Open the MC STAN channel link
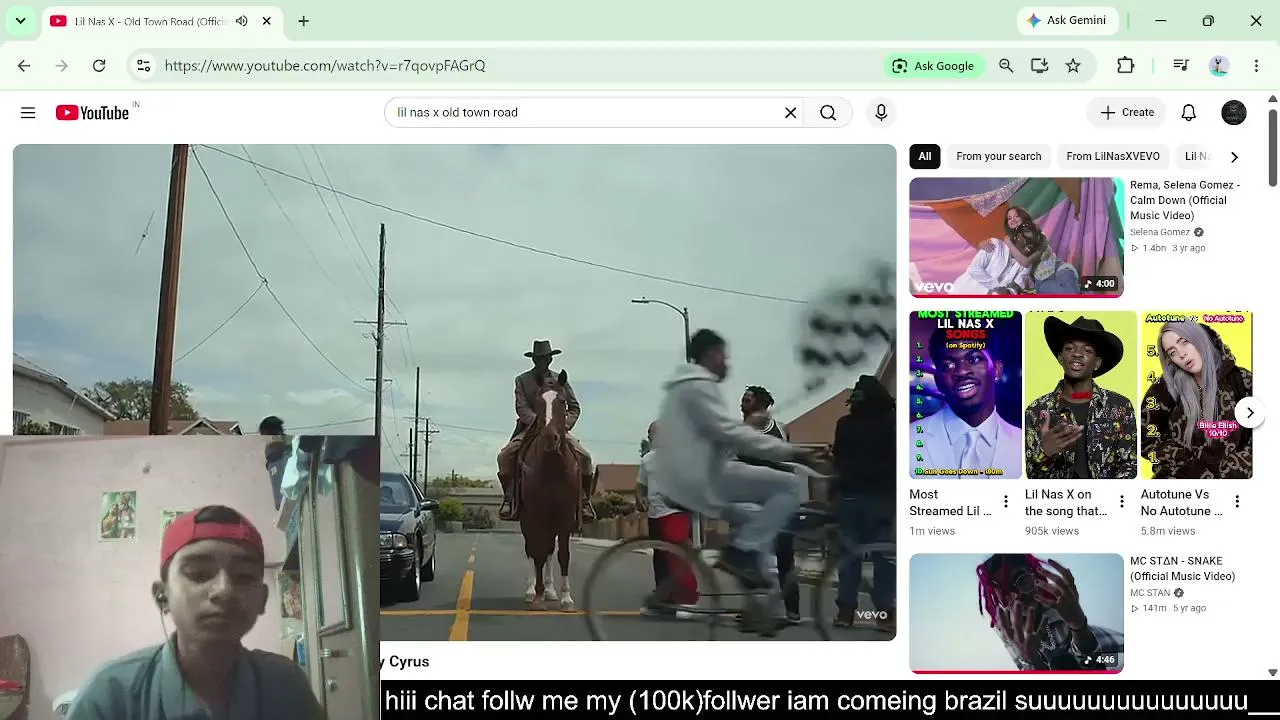 [1150, 594]
